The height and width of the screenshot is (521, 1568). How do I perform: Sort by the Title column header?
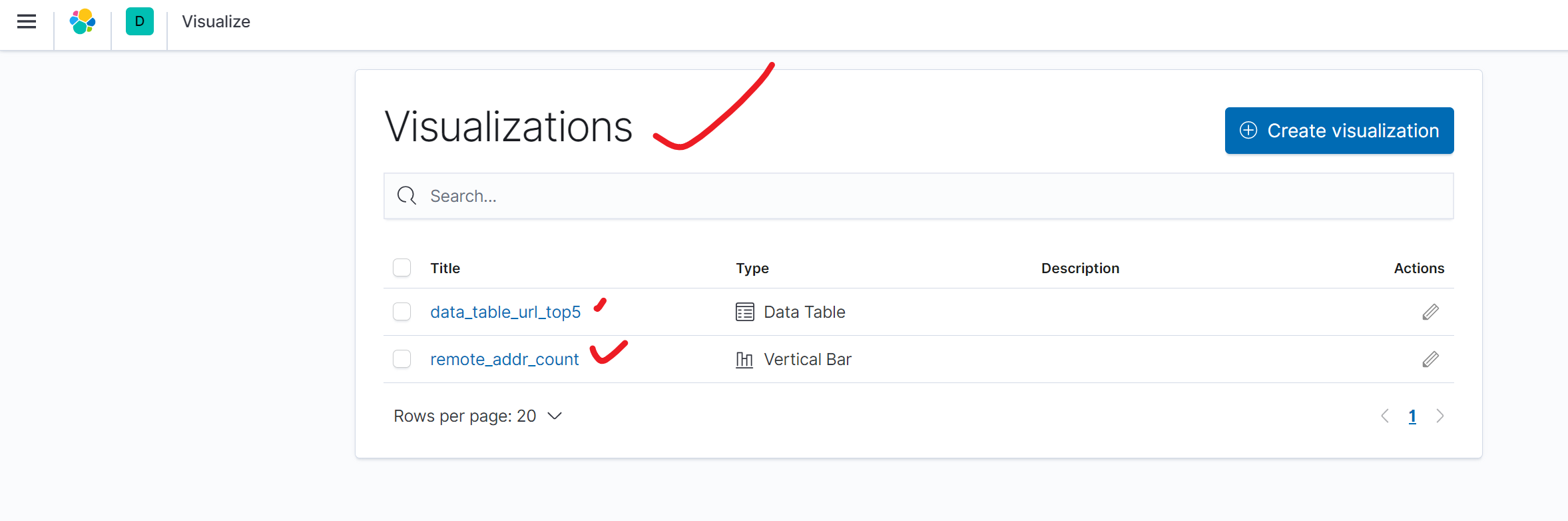(x=445, y=268)
